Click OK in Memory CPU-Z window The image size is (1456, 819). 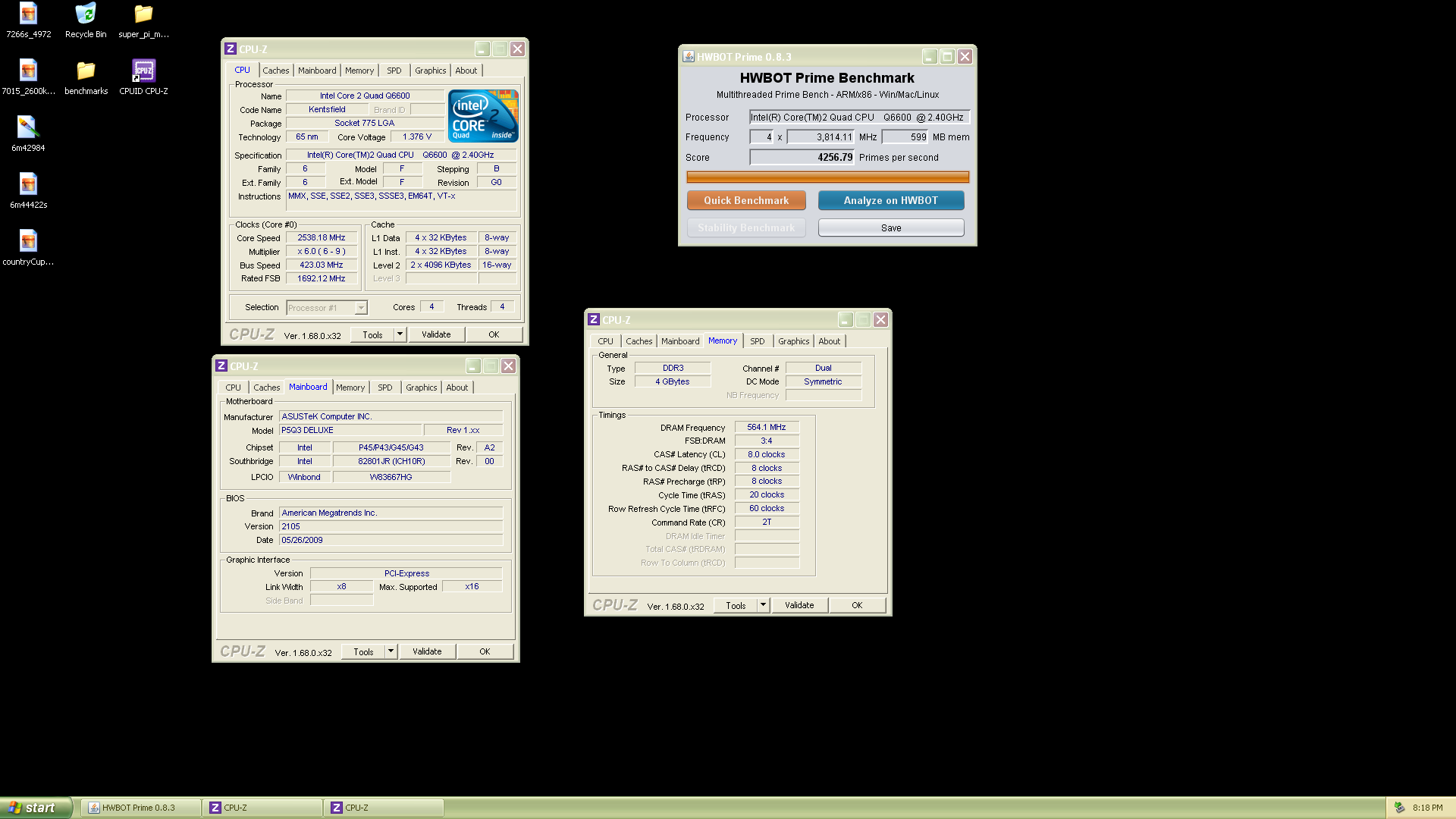858,605
